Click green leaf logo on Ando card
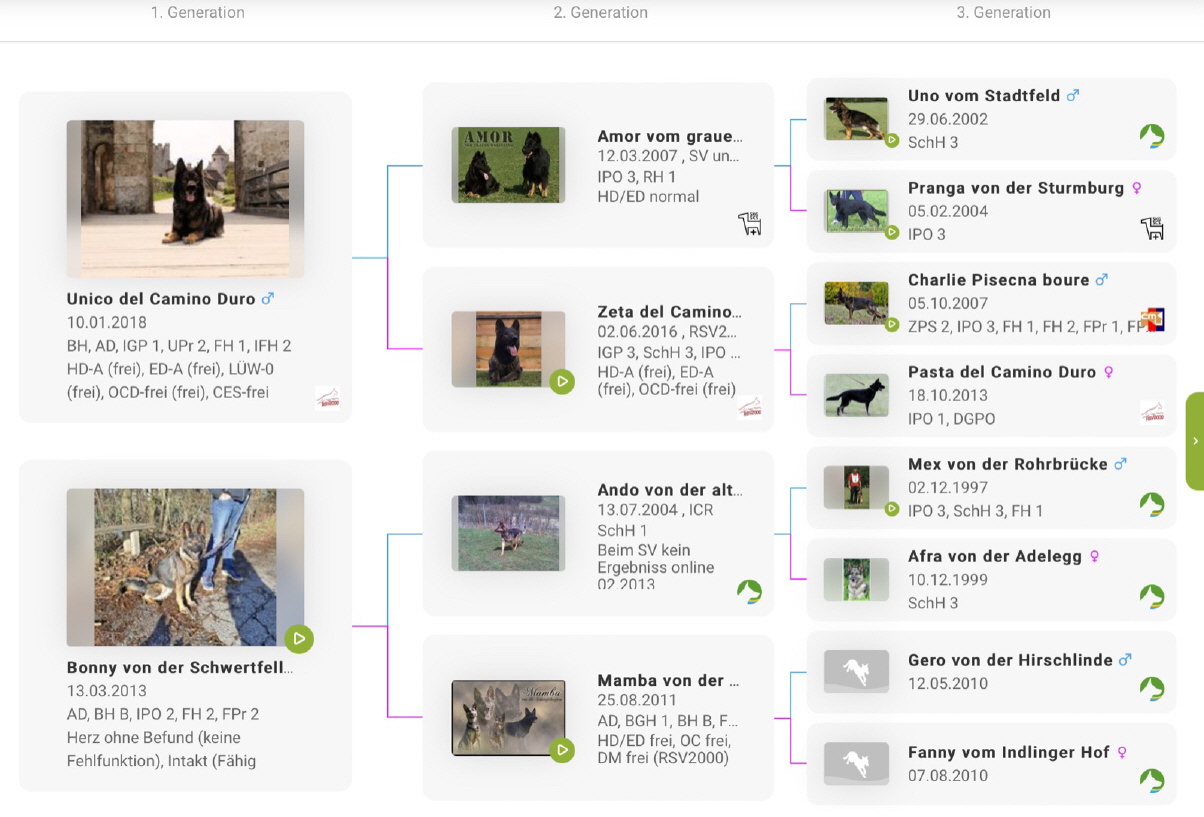 [749, 592]
